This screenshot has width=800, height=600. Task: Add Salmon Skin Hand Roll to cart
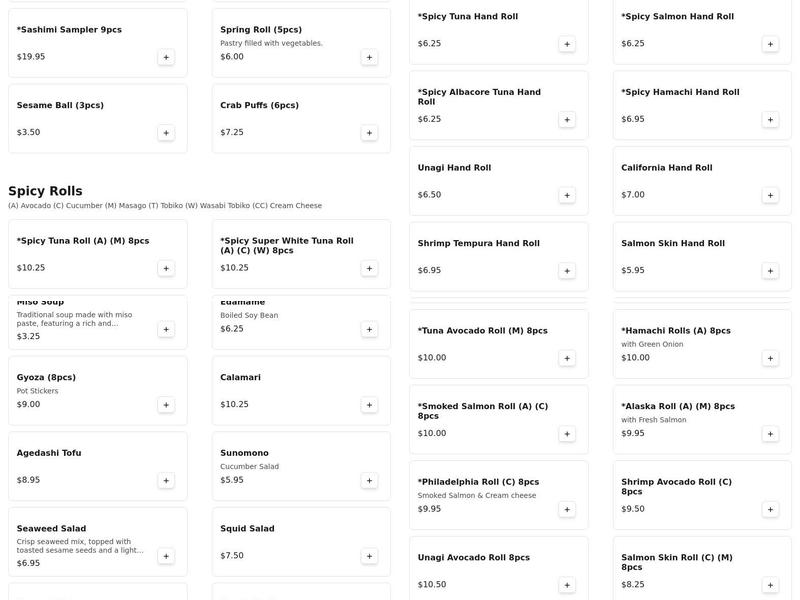(770, 270)
